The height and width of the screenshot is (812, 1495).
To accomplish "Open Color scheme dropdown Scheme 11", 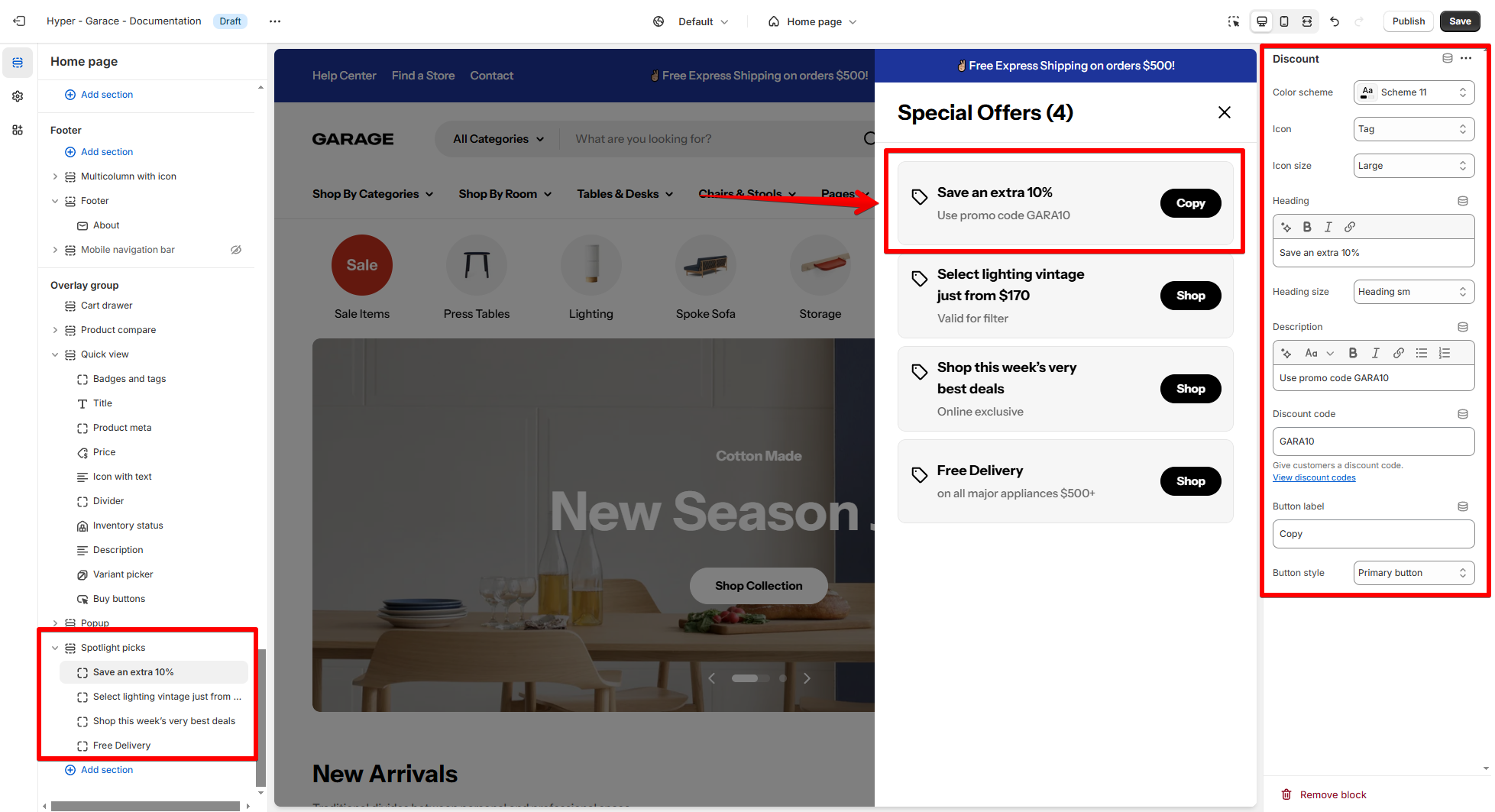I will pos(1414,92).
